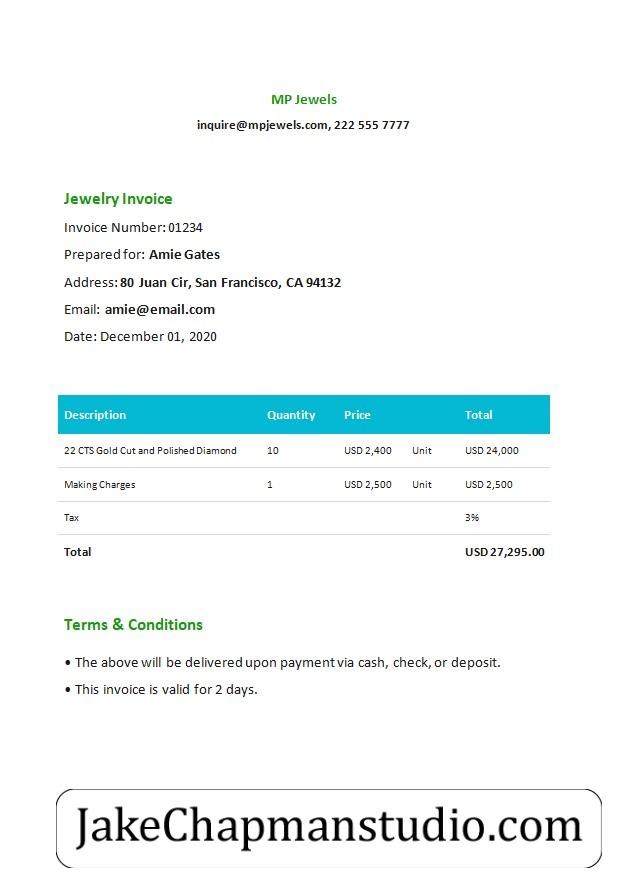Click the JakeChapmanstudio.com watermark banner
This screenshot has height=888, width=622.
click(329, 828)
